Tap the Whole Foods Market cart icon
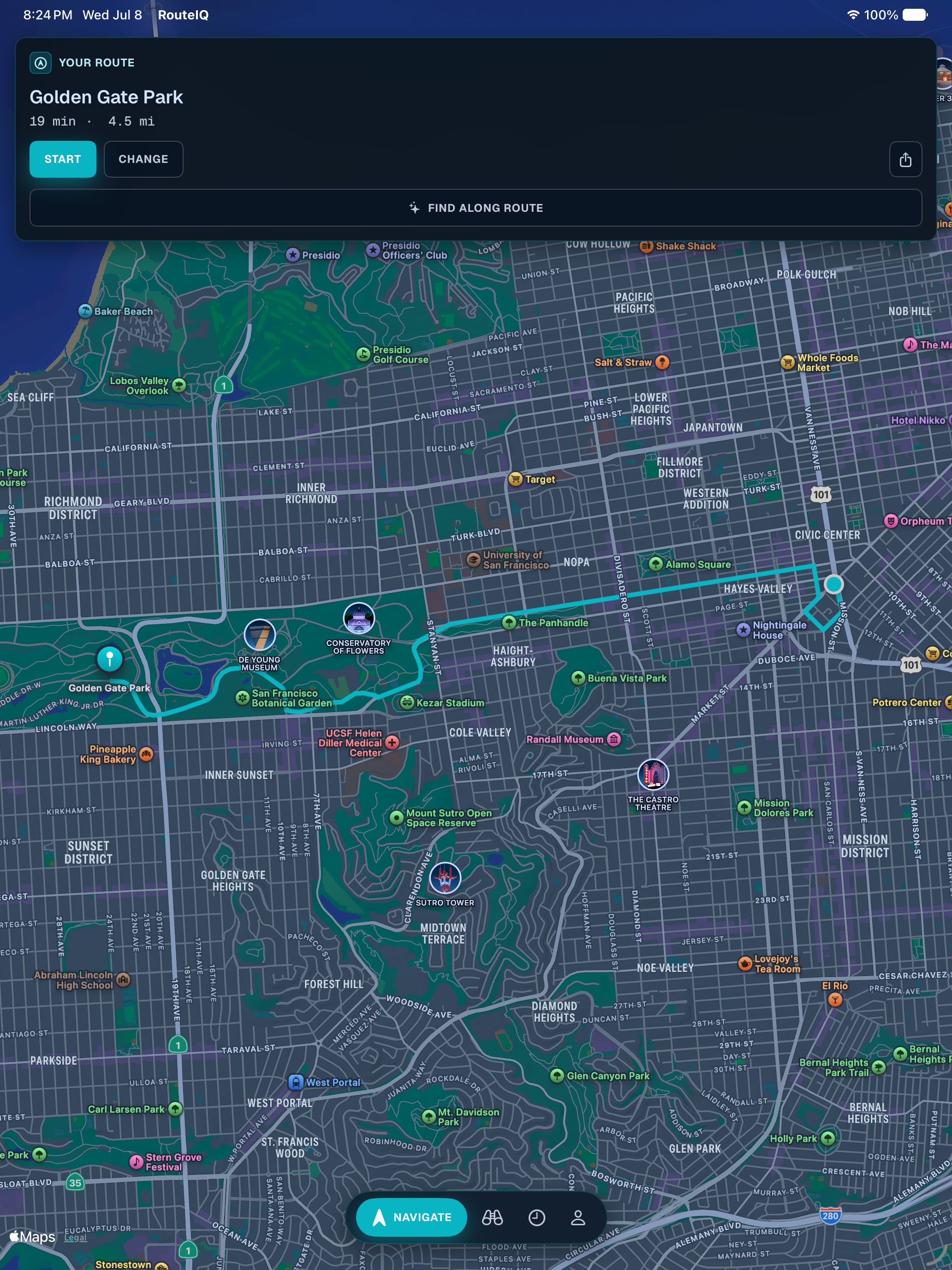 787,362
